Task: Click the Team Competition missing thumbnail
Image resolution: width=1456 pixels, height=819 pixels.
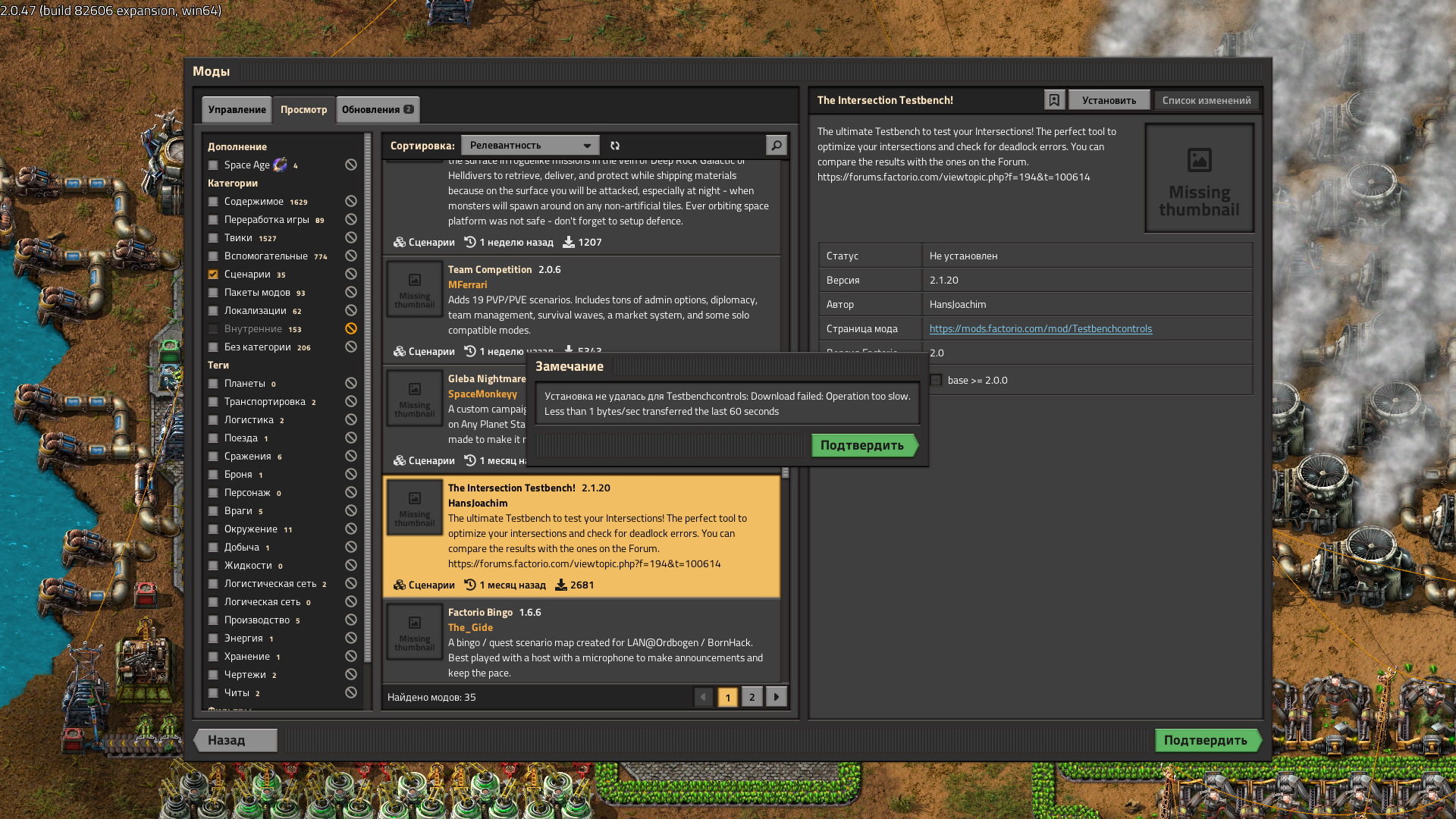Action: pos(415,289)
